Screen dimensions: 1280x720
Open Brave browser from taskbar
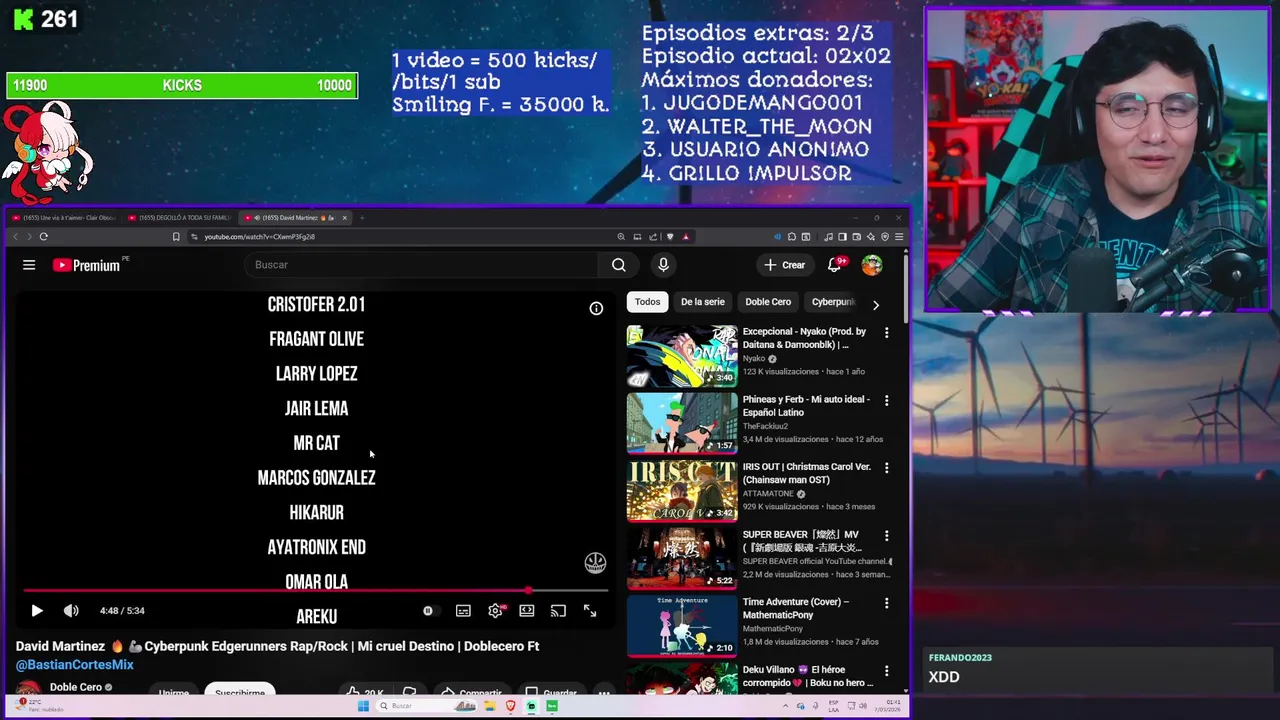(511, 706)
